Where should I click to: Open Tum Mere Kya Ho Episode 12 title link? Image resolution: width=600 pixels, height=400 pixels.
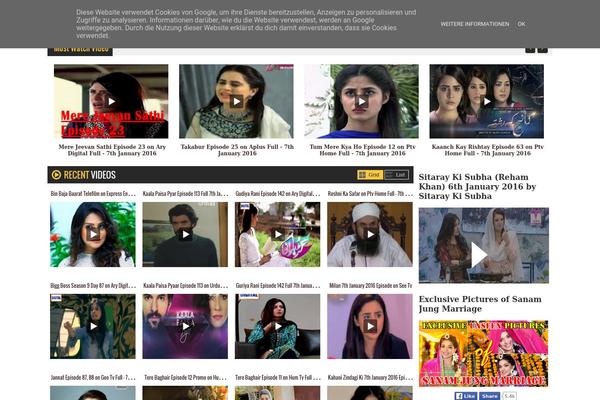362,150
